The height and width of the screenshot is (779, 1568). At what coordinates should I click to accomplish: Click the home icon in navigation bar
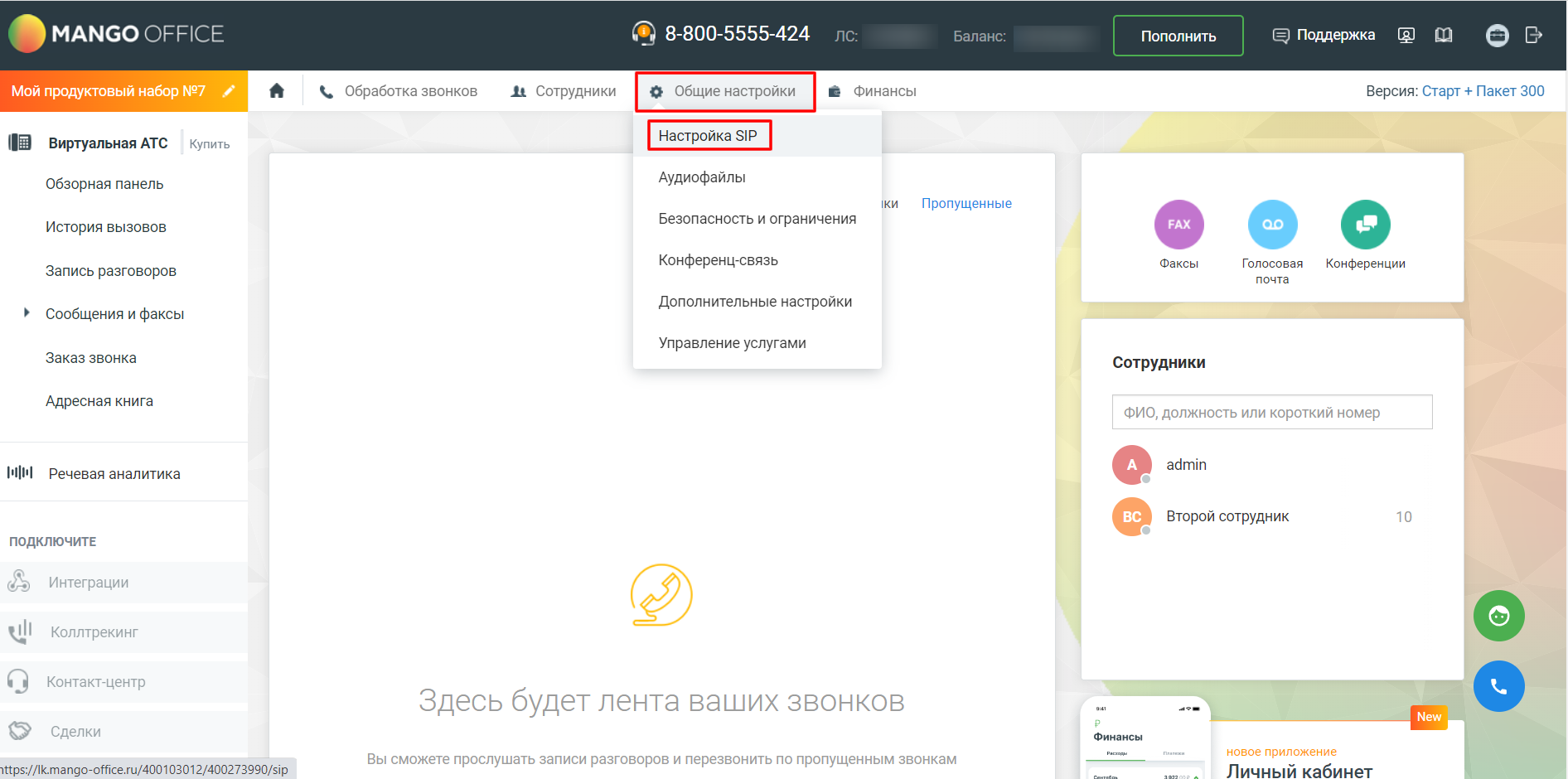pos(277,91)
